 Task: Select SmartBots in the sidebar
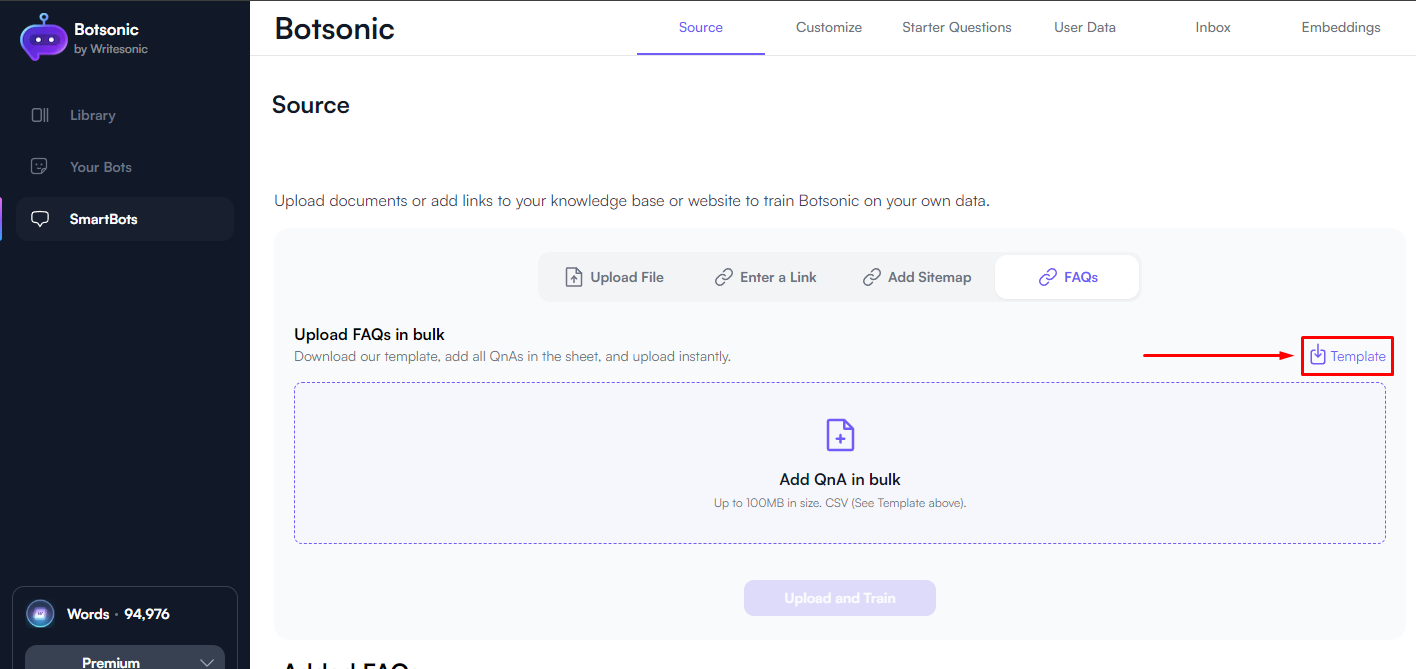click(x=125, y=219)
